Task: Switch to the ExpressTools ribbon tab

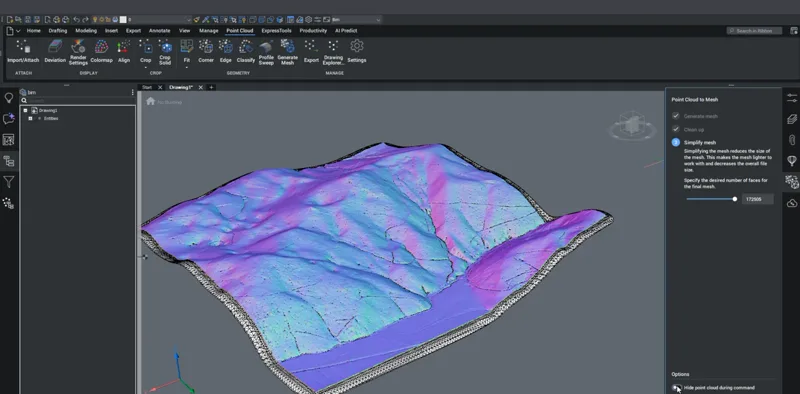Action: [x=277, y=31]
